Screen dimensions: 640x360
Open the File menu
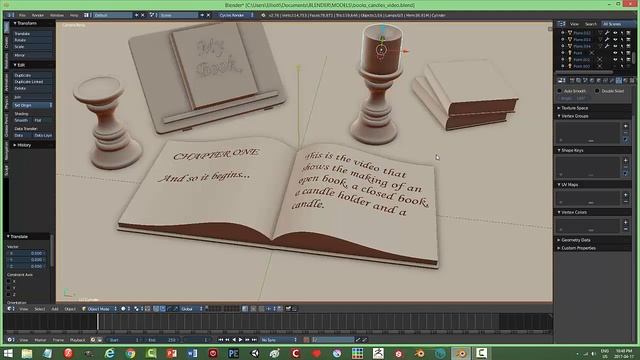pyautogui.click(x=22, y=15)
